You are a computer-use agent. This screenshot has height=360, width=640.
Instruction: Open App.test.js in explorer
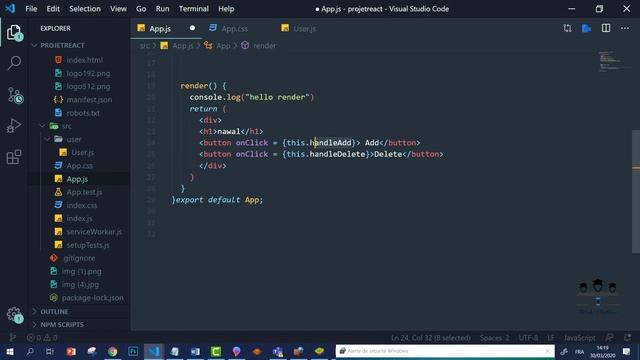[x=84, y=192]
